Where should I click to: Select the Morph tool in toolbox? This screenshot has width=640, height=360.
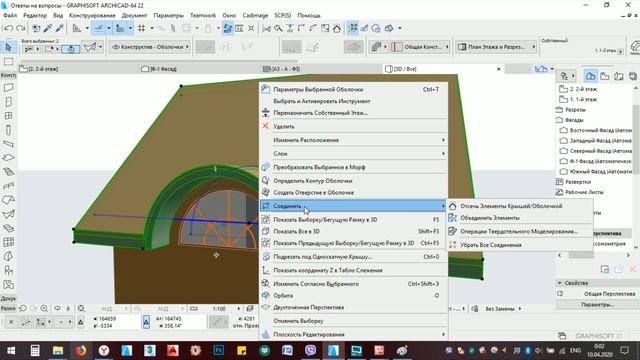(8, 256)
